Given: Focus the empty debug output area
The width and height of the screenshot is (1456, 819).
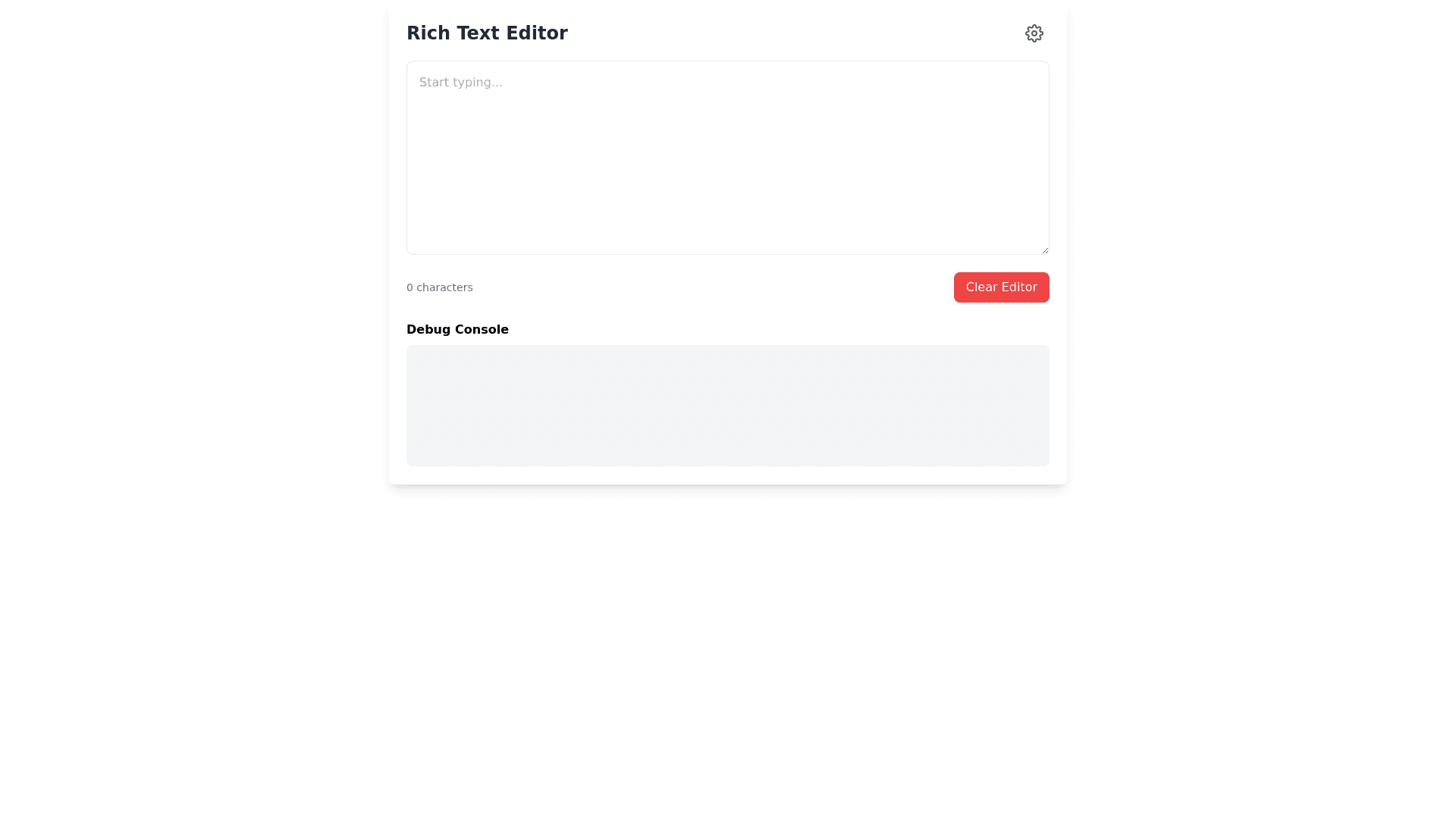Looking at the screenshot, I should pyautogui.click(x=727, y=406).
